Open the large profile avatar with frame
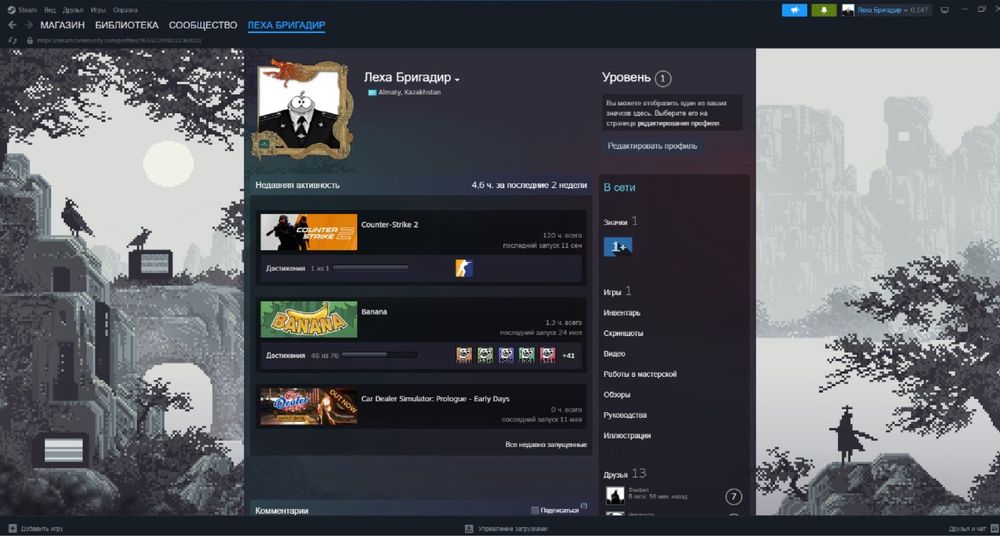The image size is (1000, 536). point(302,109)
